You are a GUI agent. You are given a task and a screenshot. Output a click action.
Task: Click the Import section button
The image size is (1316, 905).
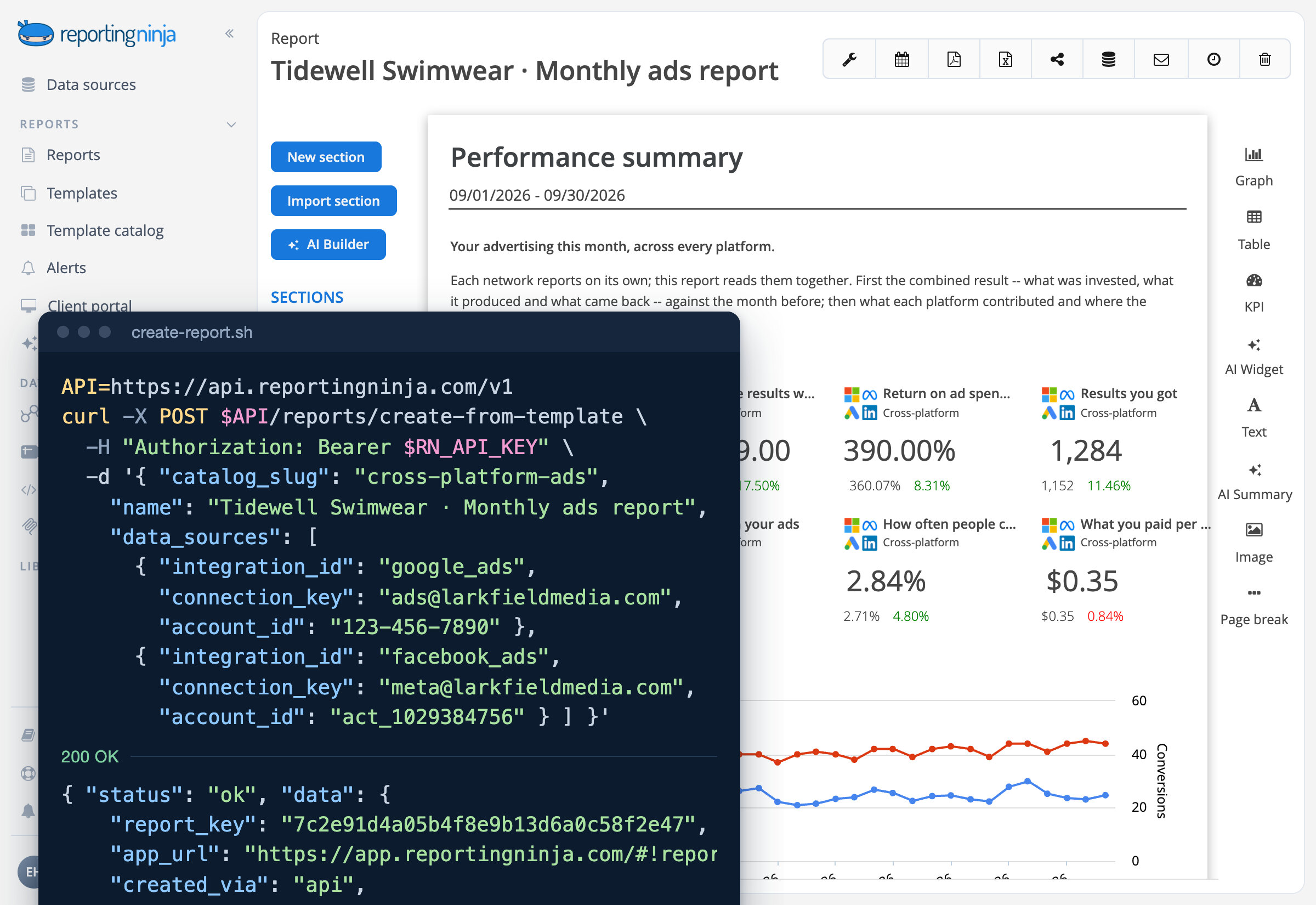[x=333, y=201]
